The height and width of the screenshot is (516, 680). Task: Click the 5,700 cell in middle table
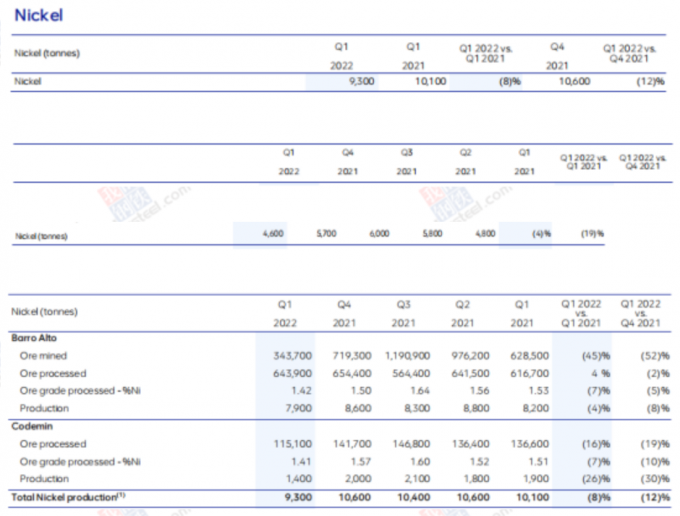326,233
